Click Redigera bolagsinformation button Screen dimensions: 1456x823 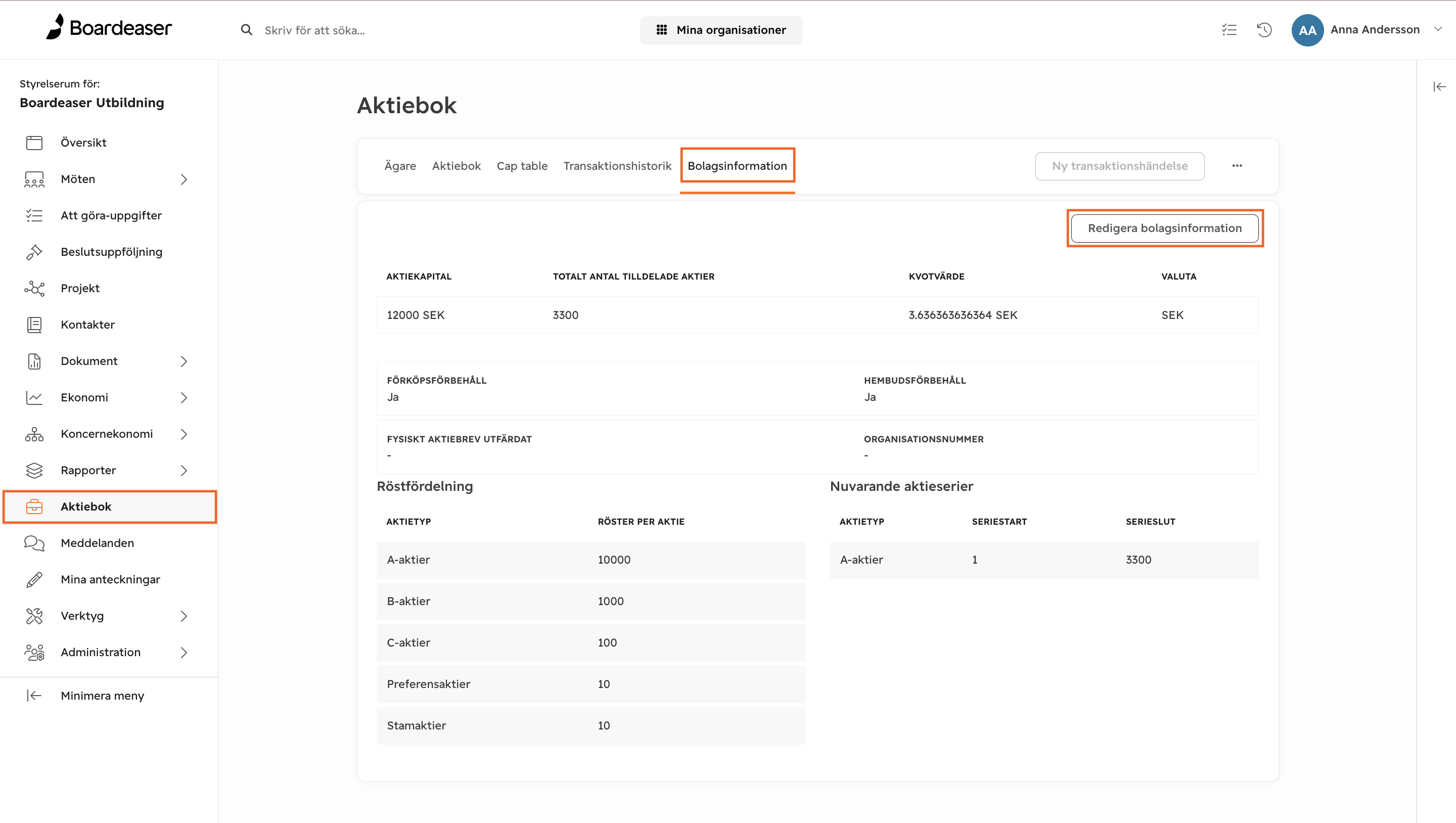(1164, 228)
